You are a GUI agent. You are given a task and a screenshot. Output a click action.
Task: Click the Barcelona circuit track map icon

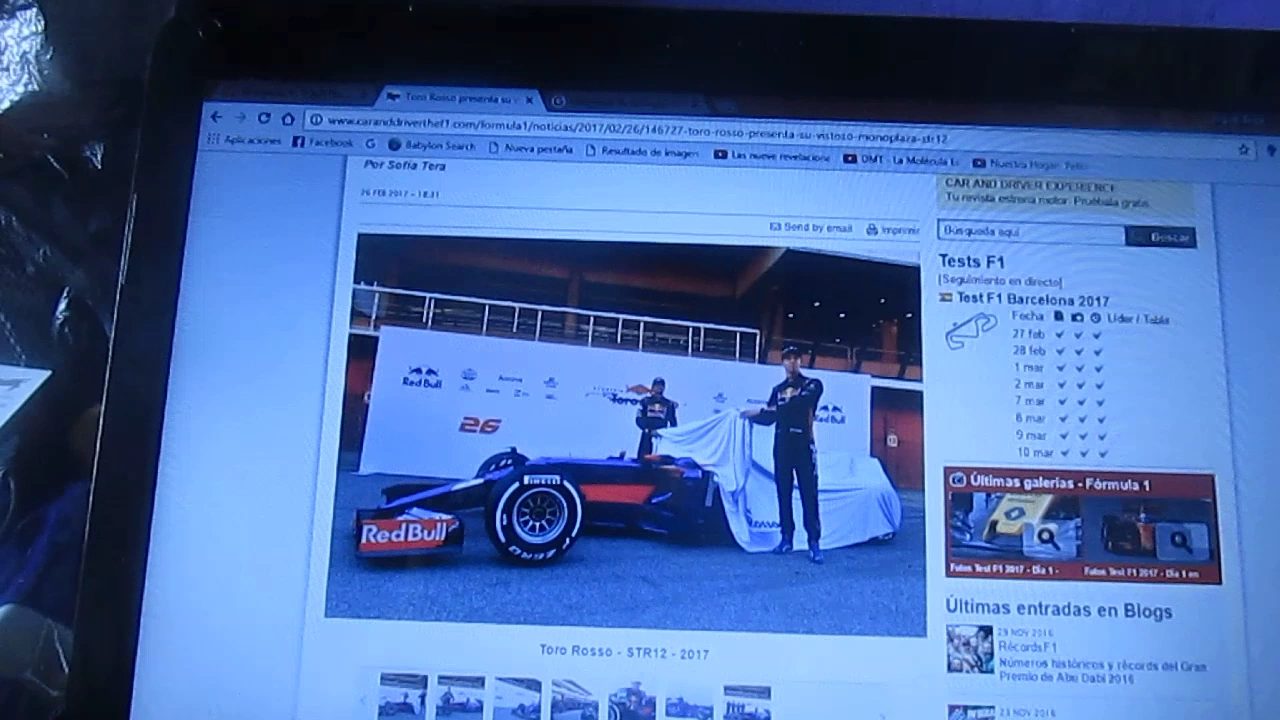coord(970,330)
